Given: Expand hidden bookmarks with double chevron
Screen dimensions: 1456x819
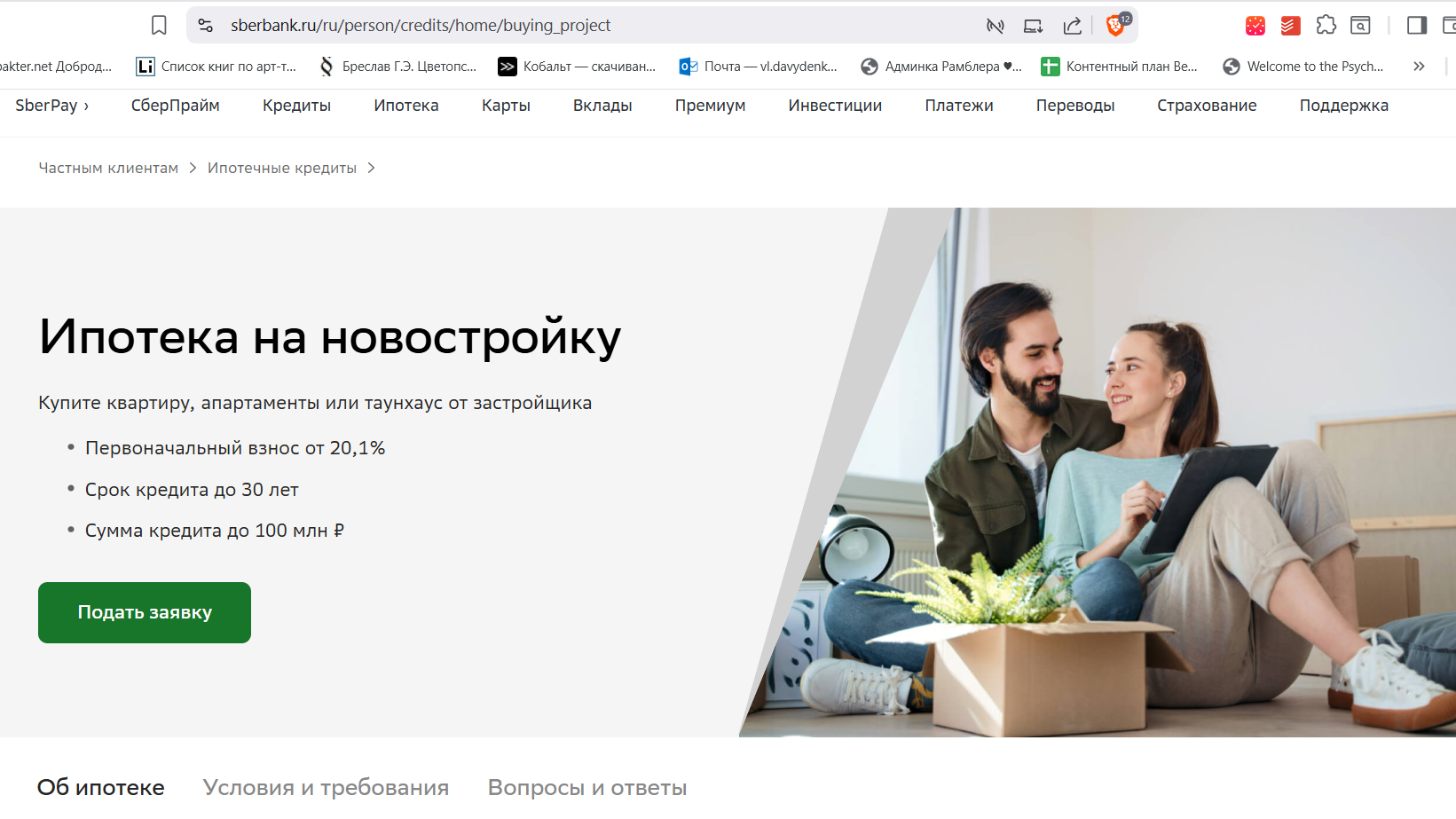Looking at the screenshot, I should tap(1419, 67).
